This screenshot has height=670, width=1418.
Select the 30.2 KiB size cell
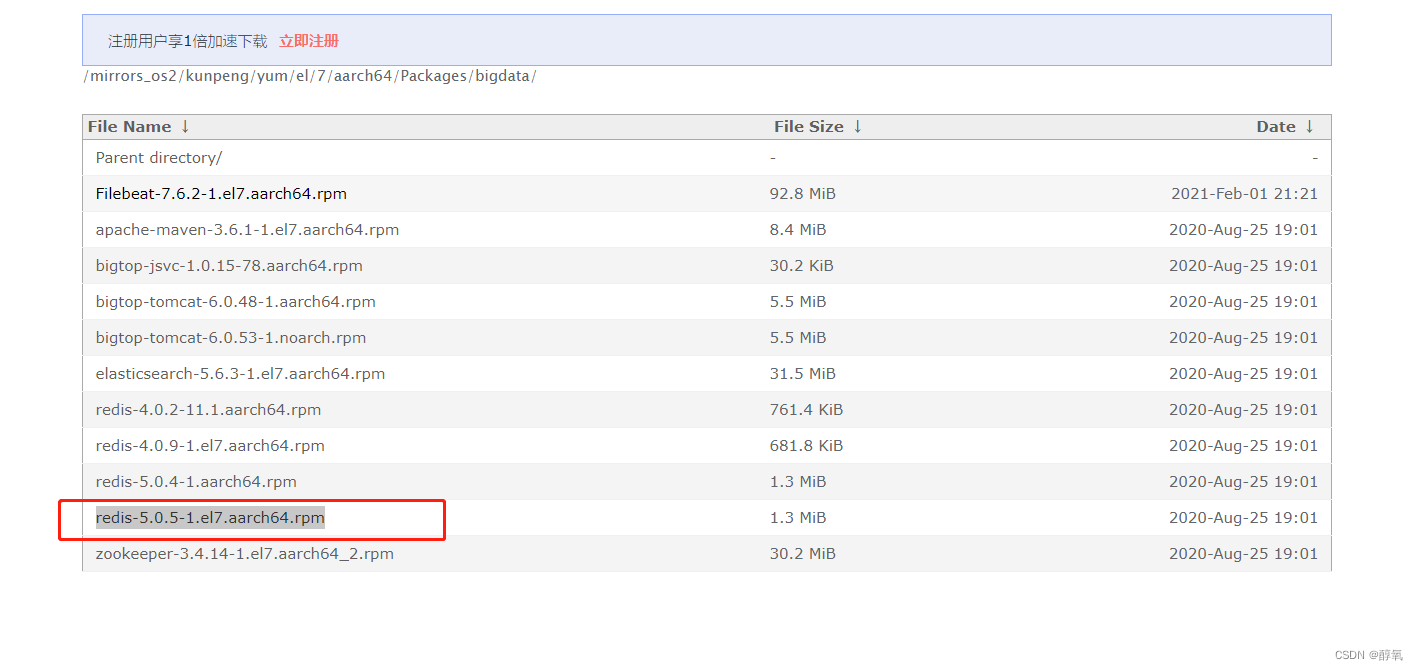coord(802,266)
